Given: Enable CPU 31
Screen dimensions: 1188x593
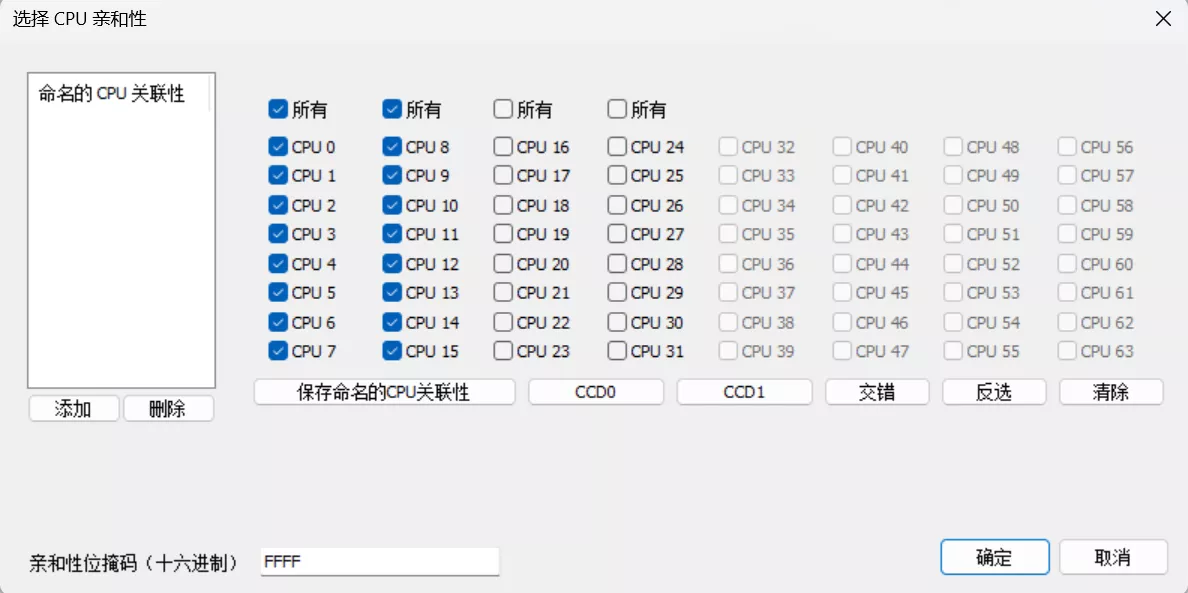Looking at the screenshot, I should [x=617, y=351].
